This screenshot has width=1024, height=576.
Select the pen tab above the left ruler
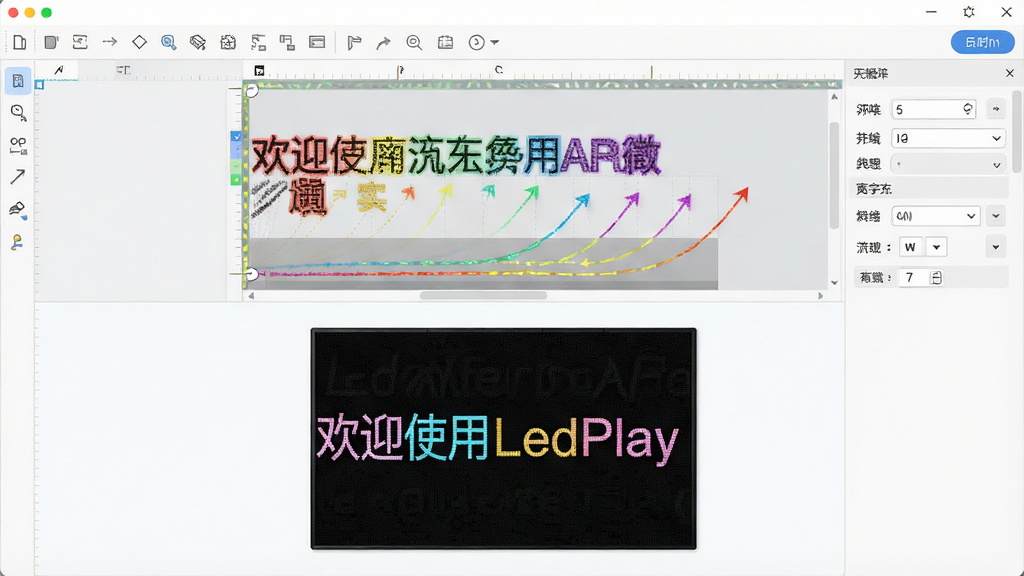[58, 70]
